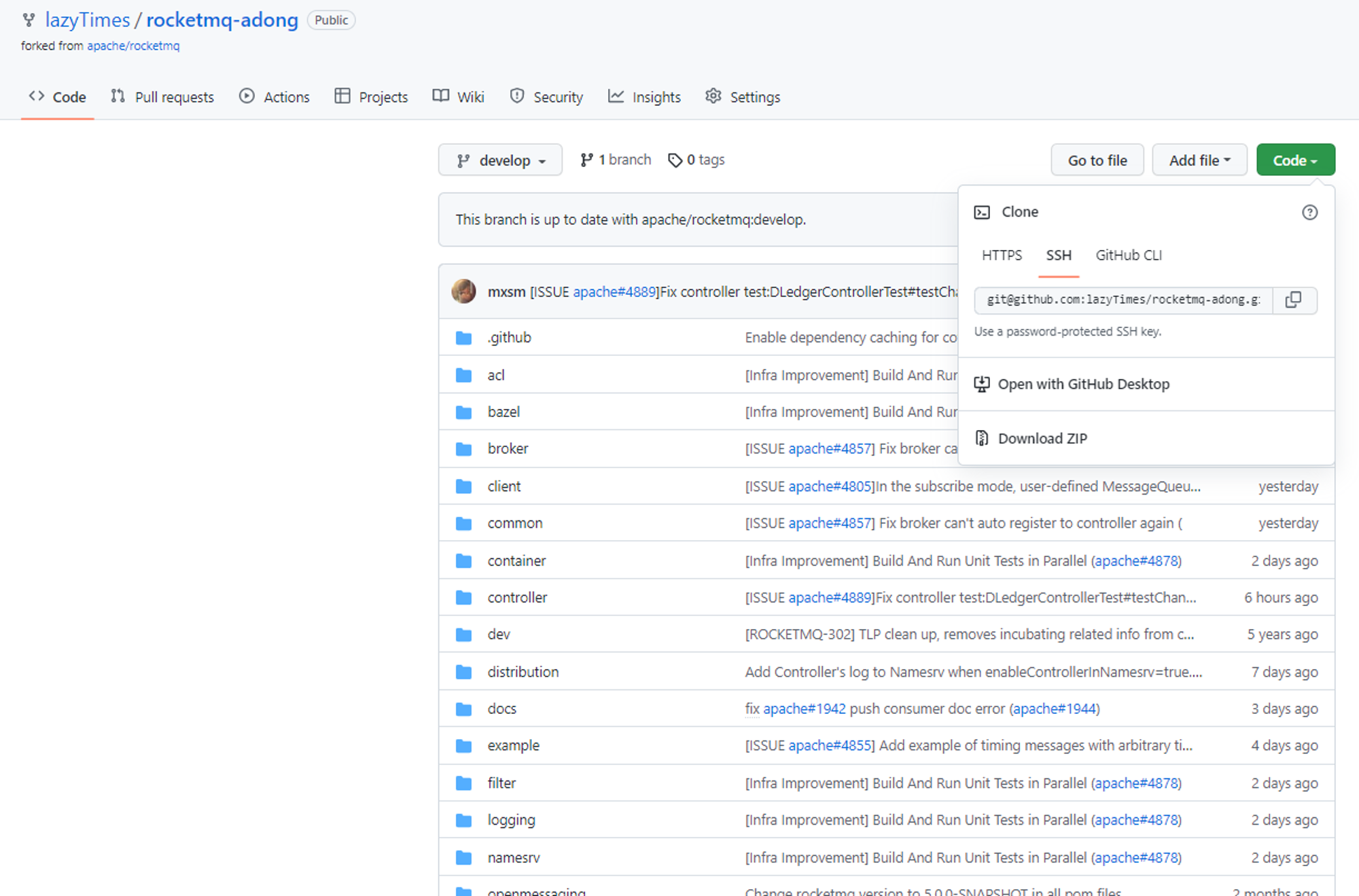
Task: Click the SSH clone URL text field
Action: [x=1123, y=300]
